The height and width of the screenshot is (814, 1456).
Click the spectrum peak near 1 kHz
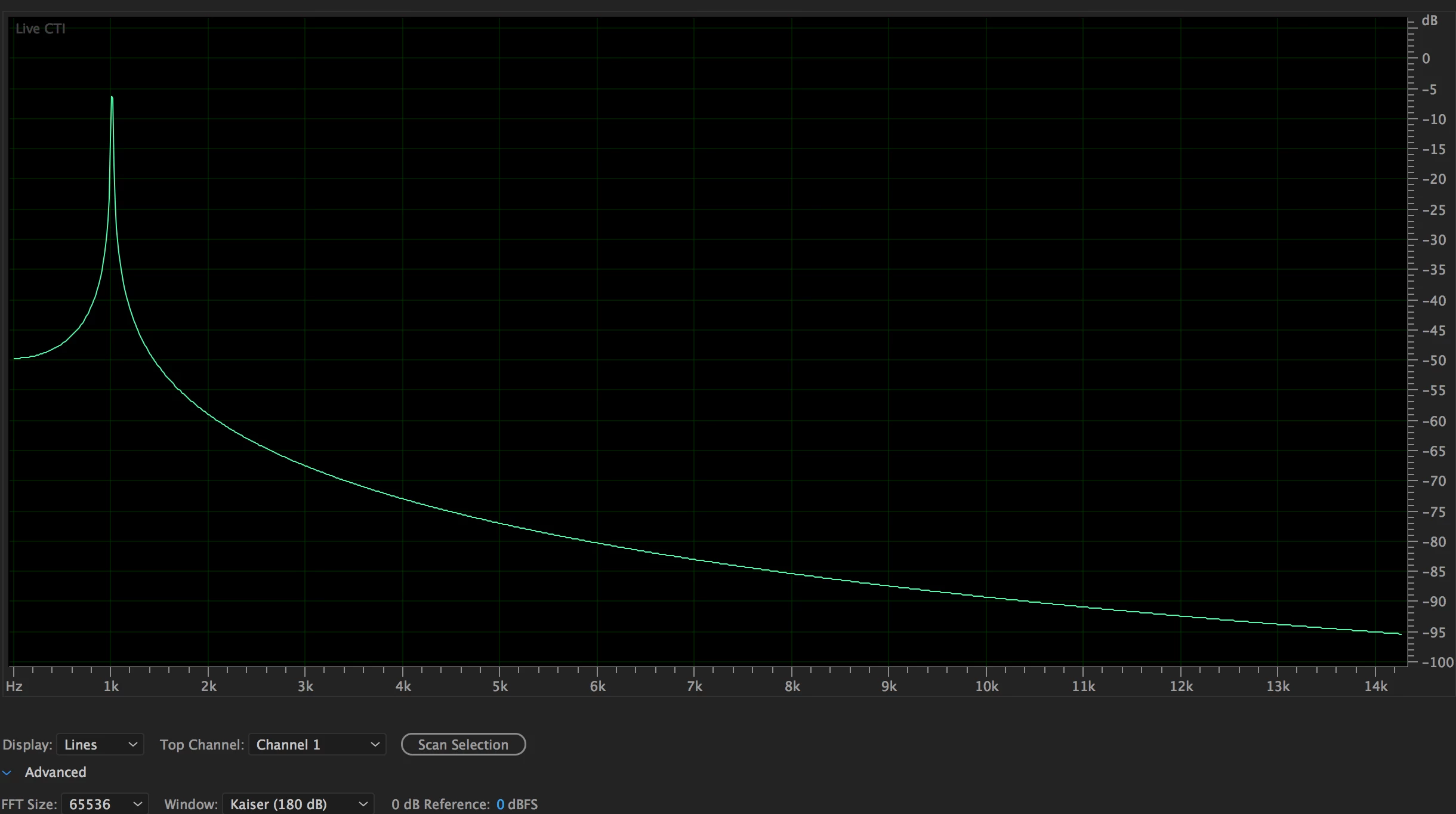[112, 98]
